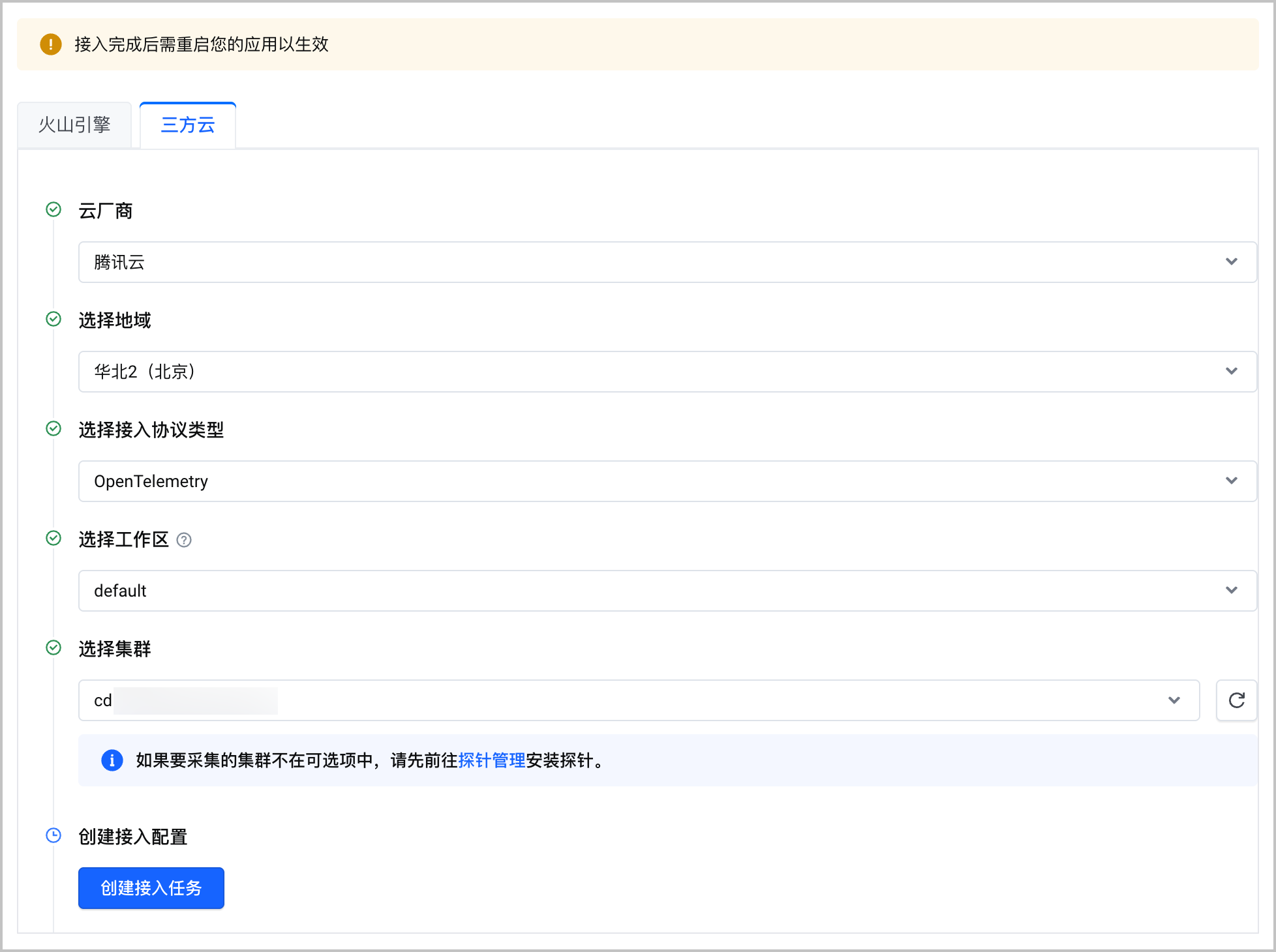Click the blue info icon in hint

[x=112, y=760]
